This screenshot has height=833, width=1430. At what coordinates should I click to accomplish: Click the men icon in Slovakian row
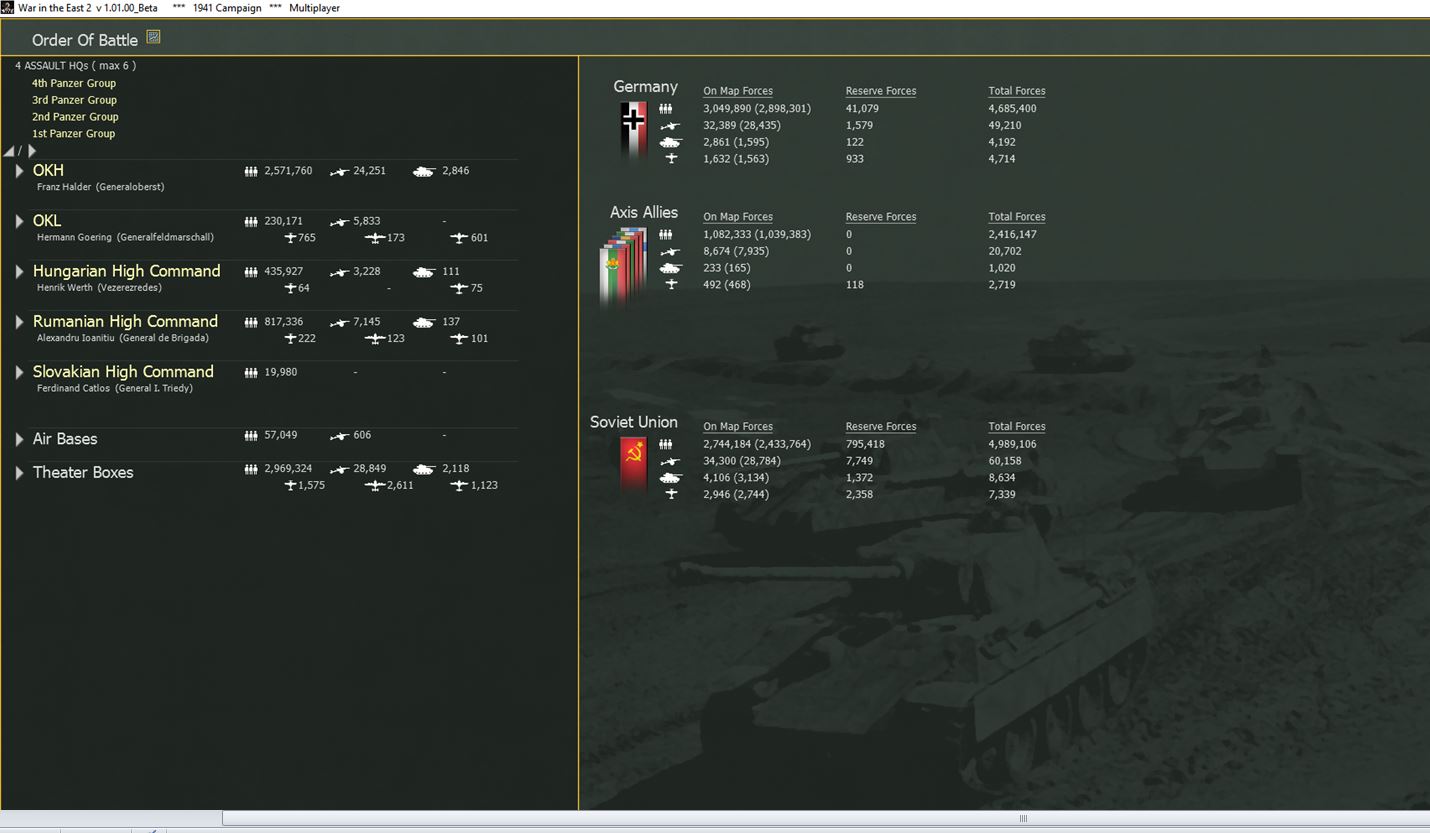click(251, 372)
